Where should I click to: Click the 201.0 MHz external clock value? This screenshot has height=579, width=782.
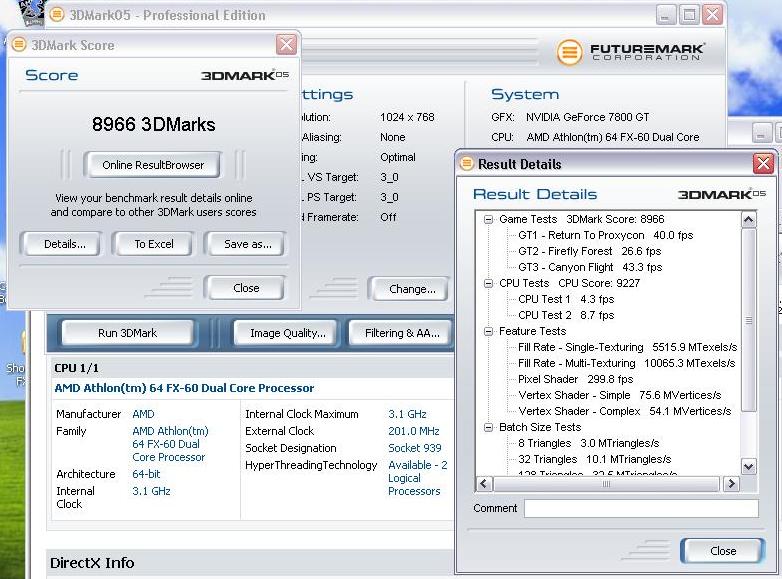pyautogui.click(x=413, y=431)
